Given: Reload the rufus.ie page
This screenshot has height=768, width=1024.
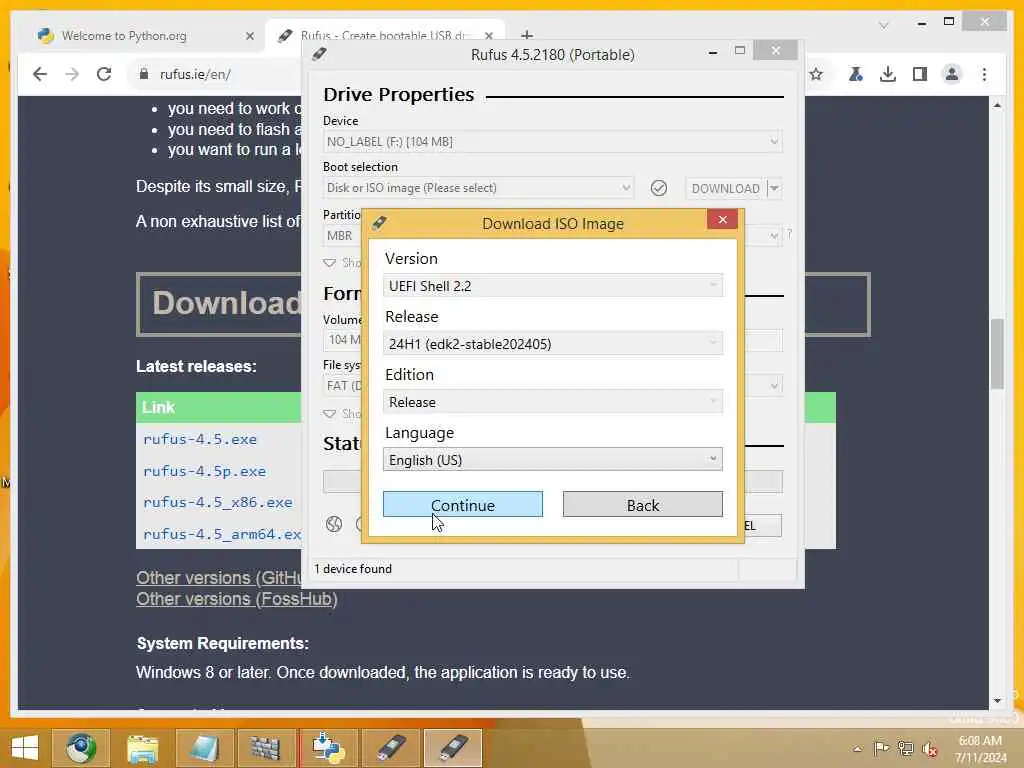Looking at the screenshot, I should tap(104, 74).
